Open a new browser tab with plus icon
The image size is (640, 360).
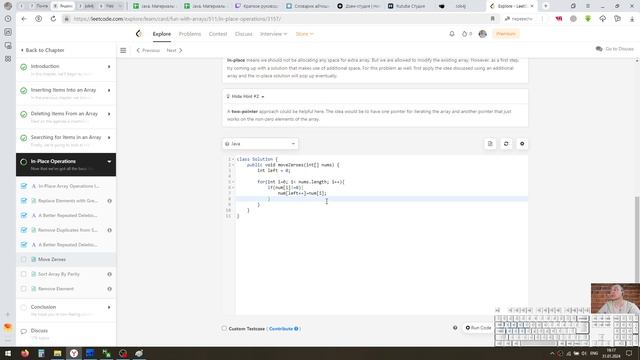point(546,6)
